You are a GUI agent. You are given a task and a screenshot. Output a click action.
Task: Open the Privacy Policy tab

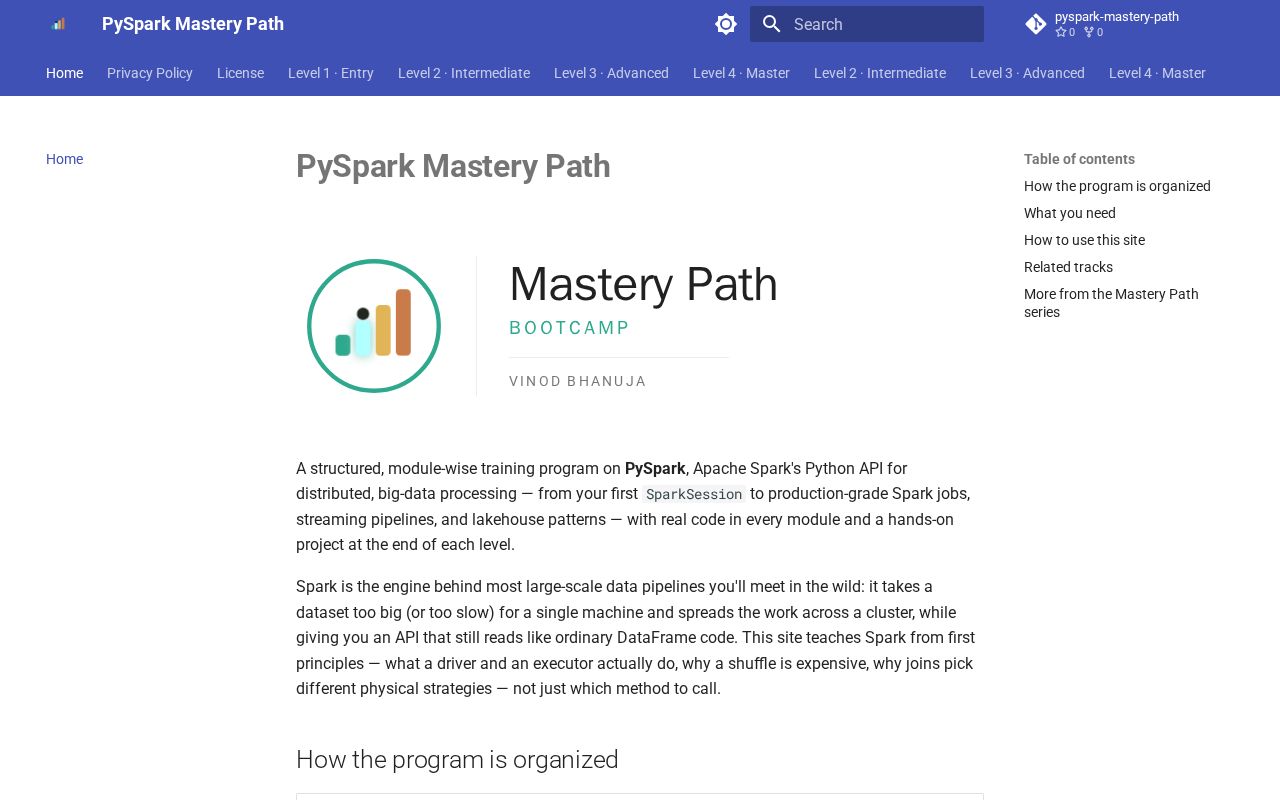[x=150, y=73]
